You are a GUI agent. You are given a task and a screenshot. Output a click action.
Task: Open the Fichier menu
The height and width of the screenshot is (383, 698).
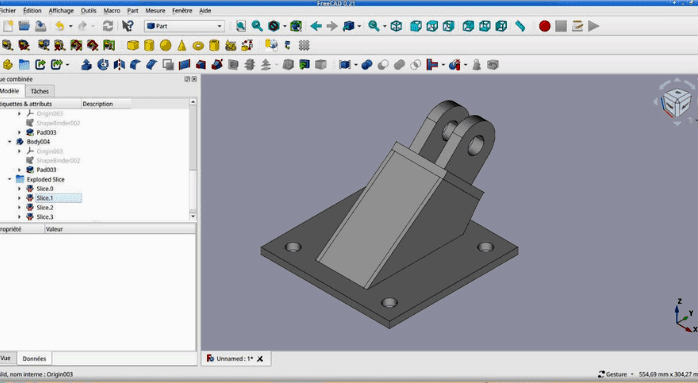tap(8, 11)
